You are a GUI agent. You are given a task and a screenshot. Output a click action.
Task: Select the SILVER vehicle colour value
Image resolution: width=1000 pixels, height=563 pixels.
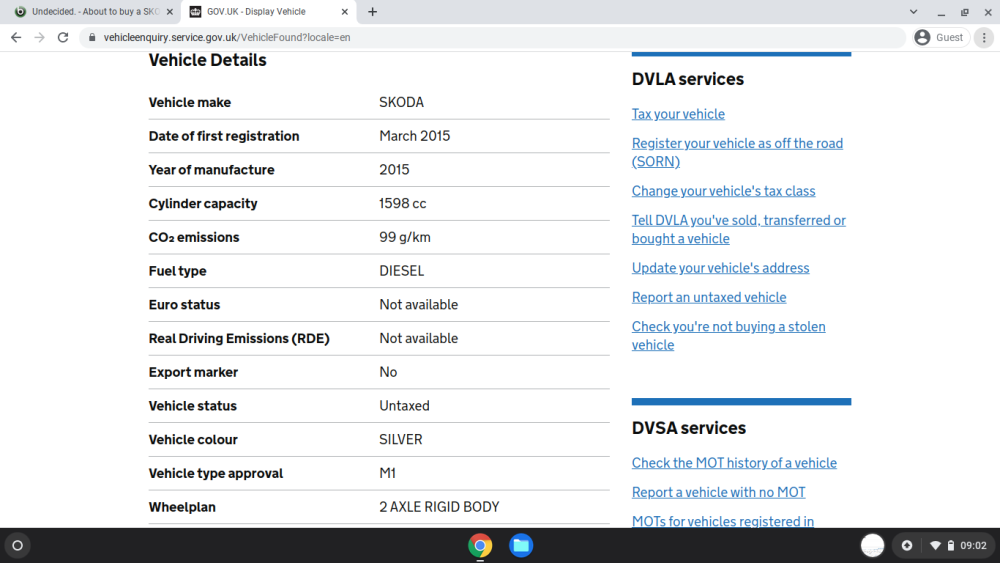pos(401,440)
